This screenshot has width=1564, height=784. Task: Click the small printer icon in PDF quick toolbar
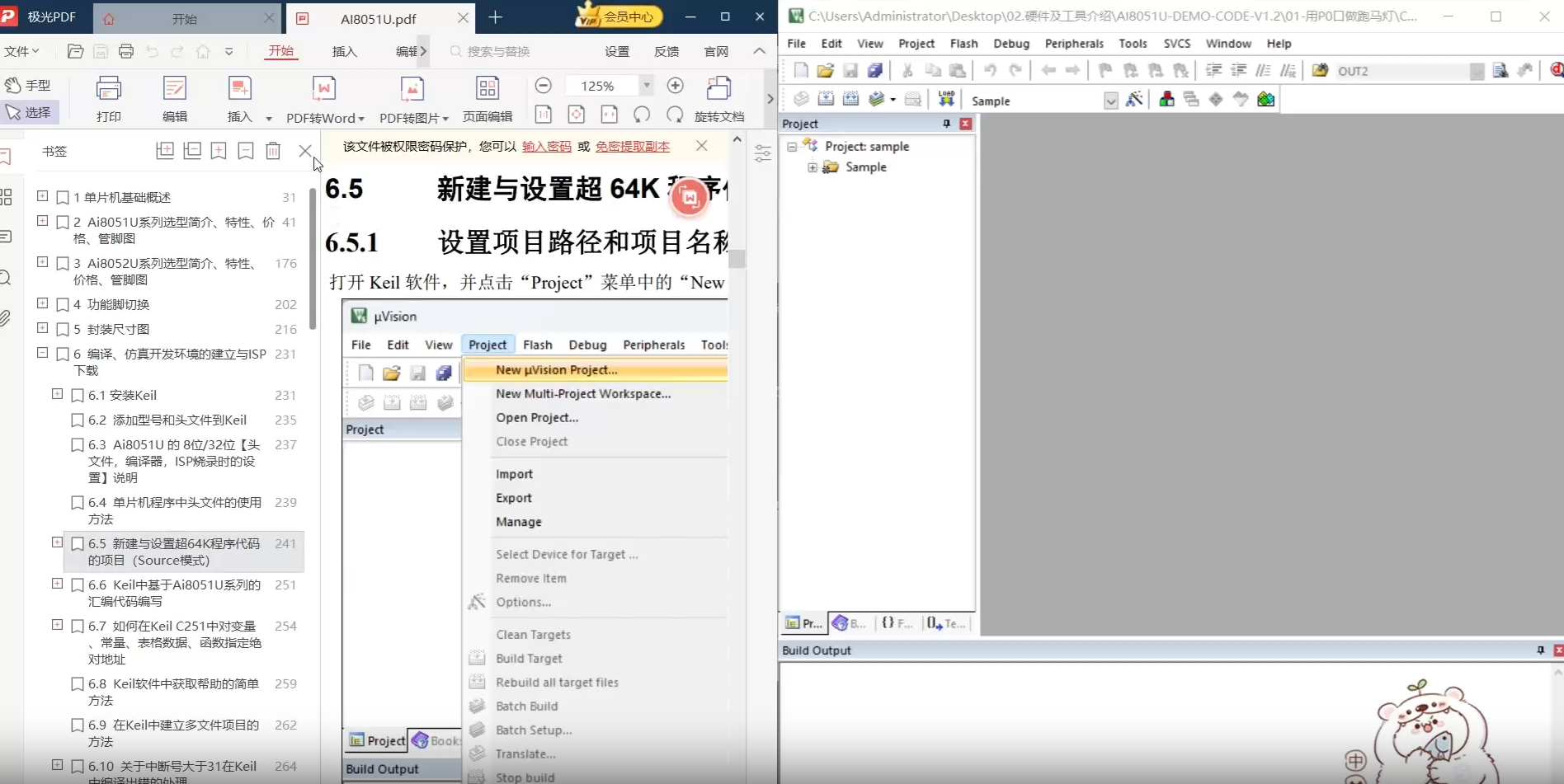[x=126, y=51]
